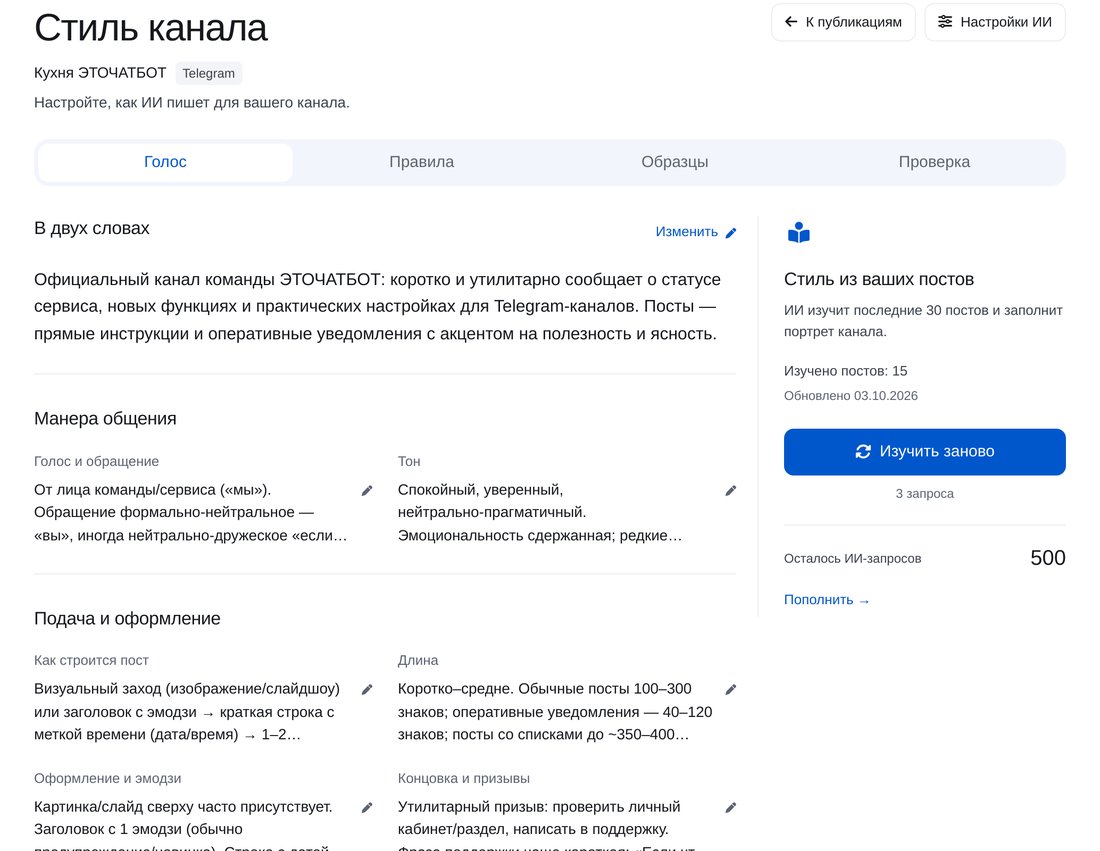Go back via the К публикациям button
The height and width of the screenshot is (851, 1100).
(x=843, y=22)
